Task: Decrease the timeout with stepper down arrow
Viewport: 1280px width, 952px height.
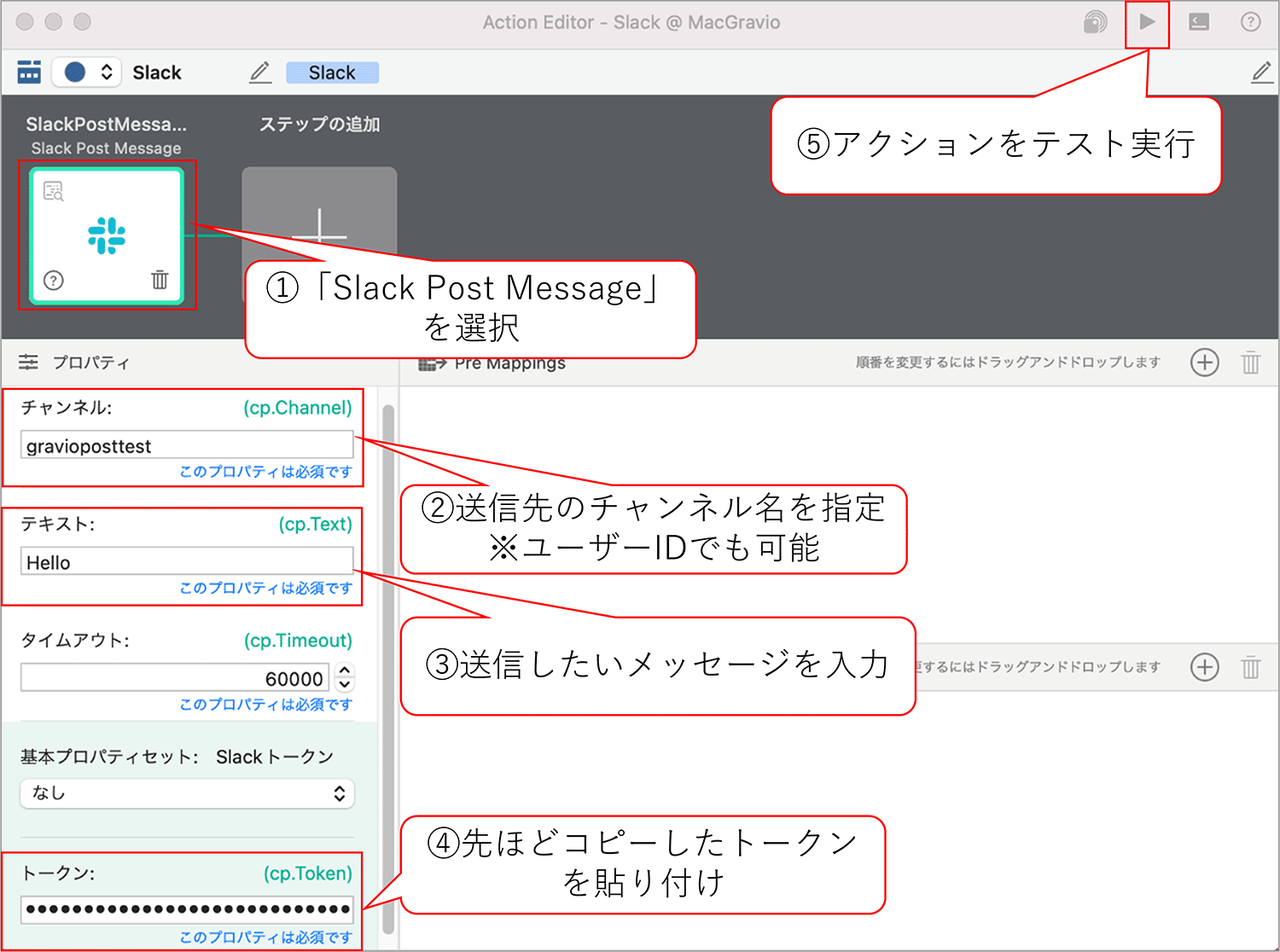Action: [x=345, y=685]
